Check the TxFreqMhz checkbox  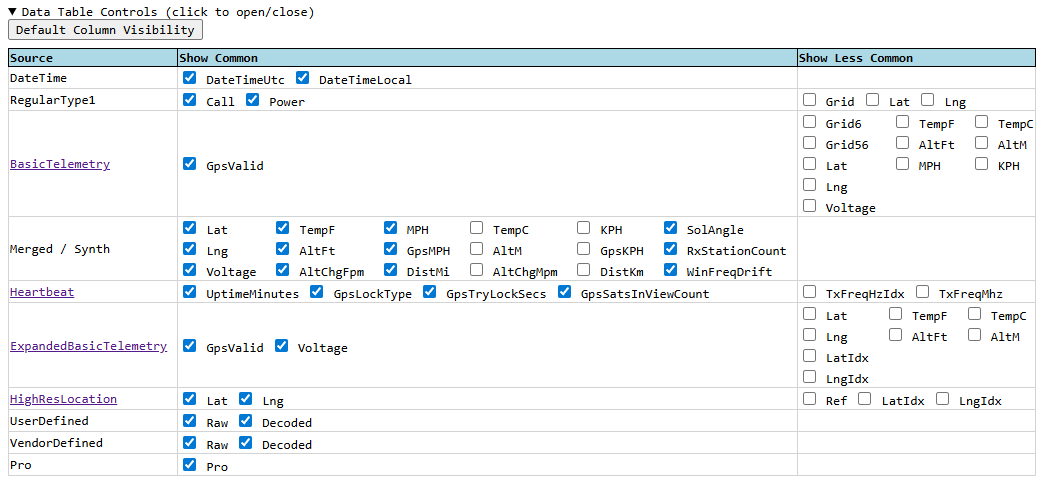click(x=923, y=292)
